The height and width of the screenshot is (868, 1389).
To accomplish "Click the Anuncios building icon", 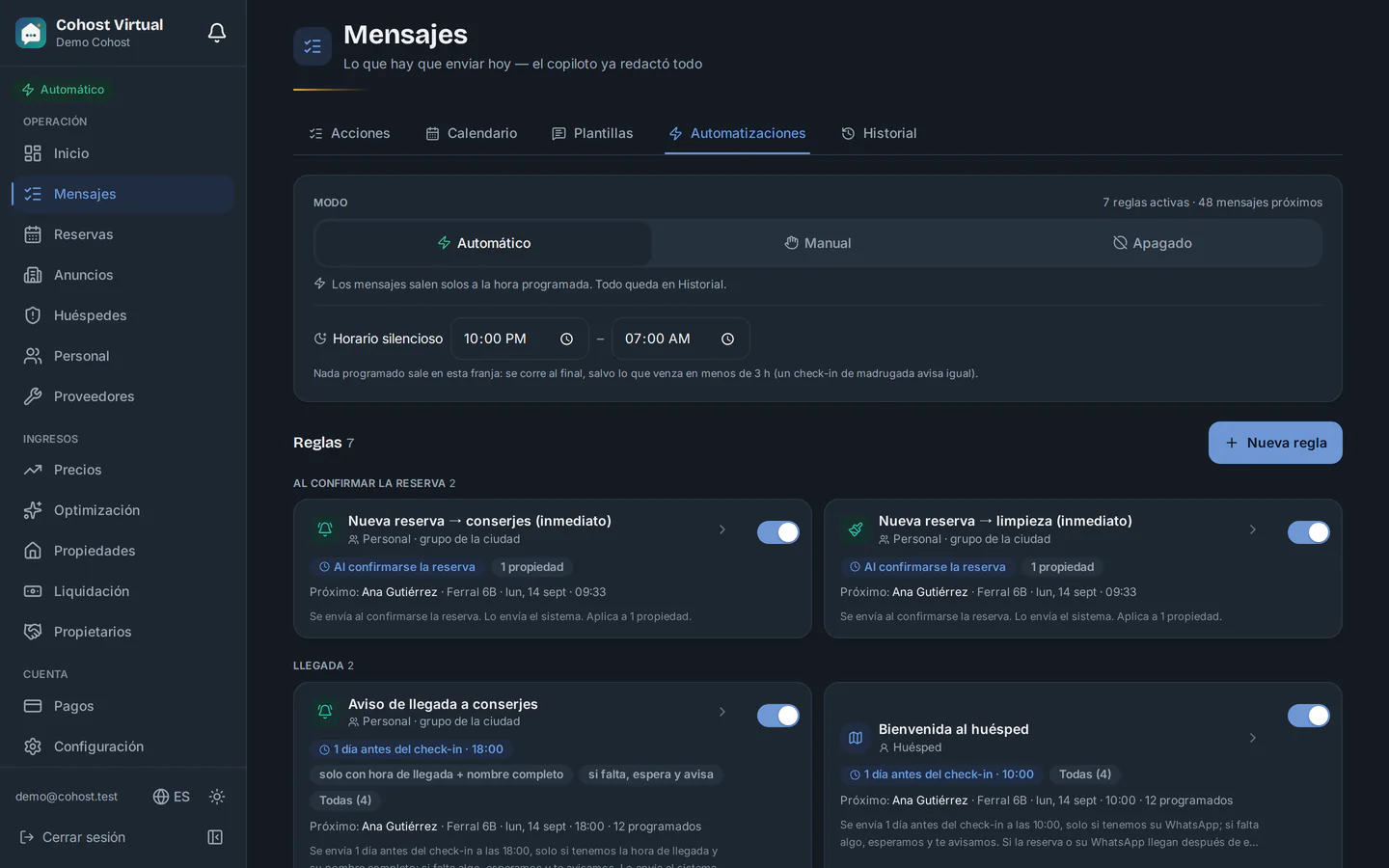I will [33, 275].
